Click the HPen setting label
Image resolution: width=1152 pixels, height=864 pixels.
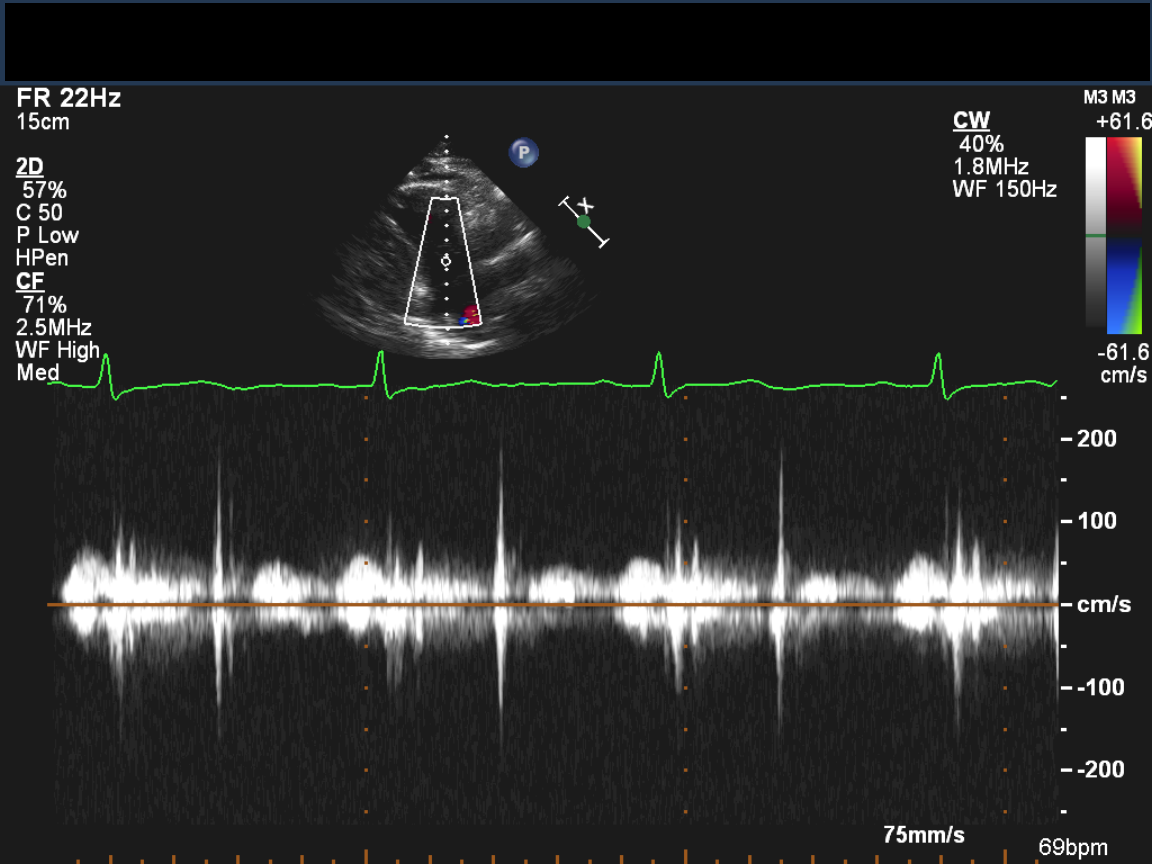40,258
